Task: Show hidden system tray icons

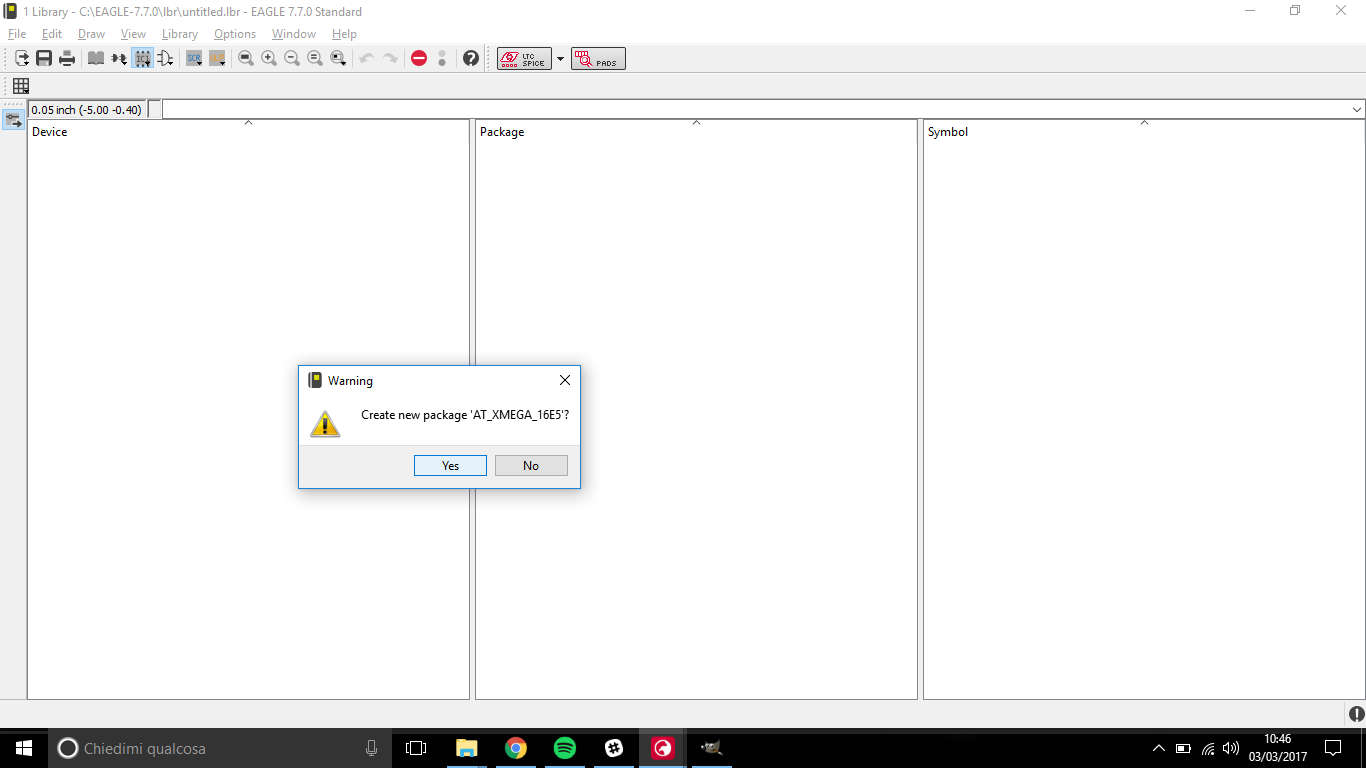Action: [1159, 748]
